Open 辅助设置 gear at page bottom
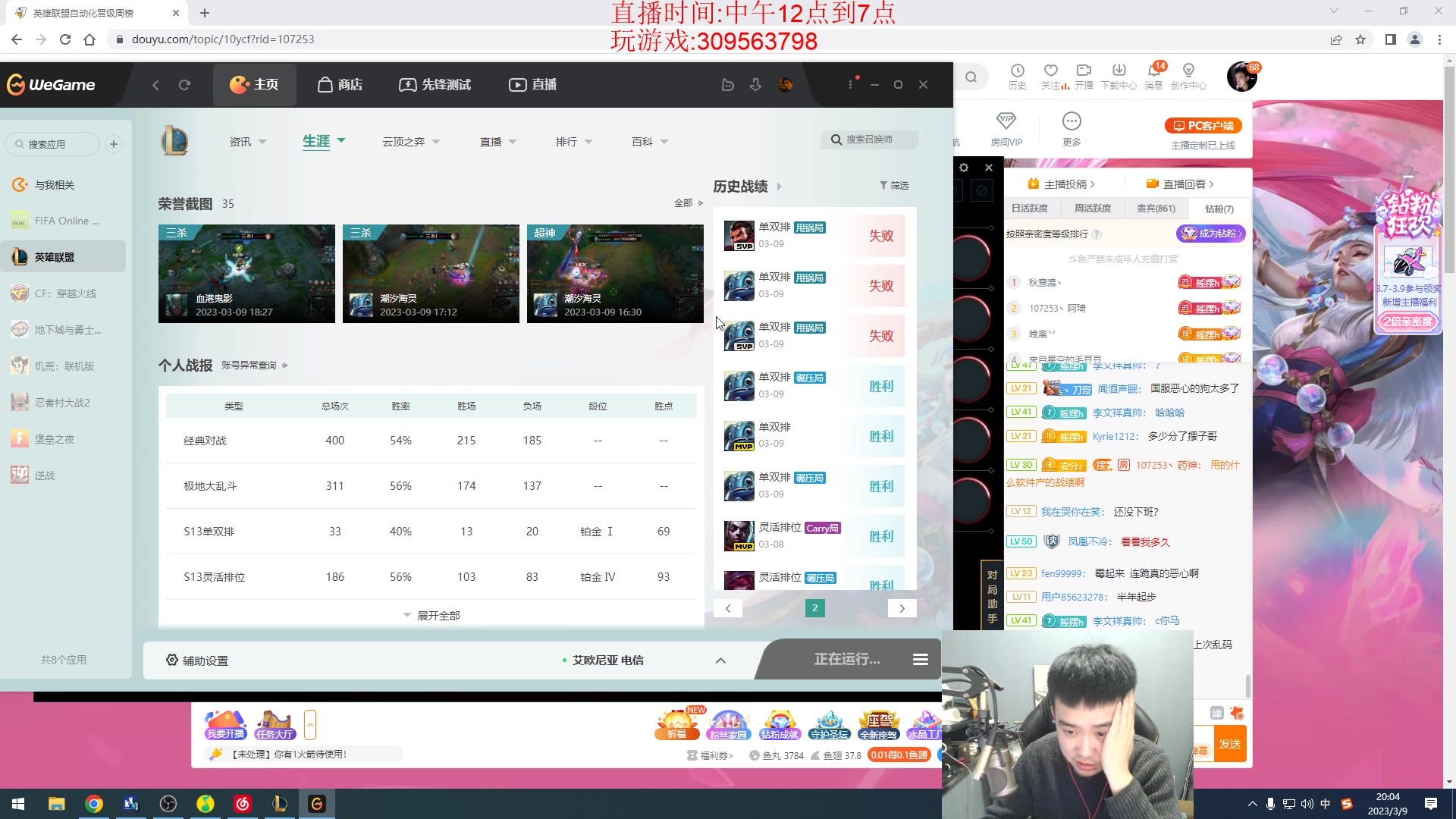The width and height of the screenshot is (1456, 819). tap(196, 661)
